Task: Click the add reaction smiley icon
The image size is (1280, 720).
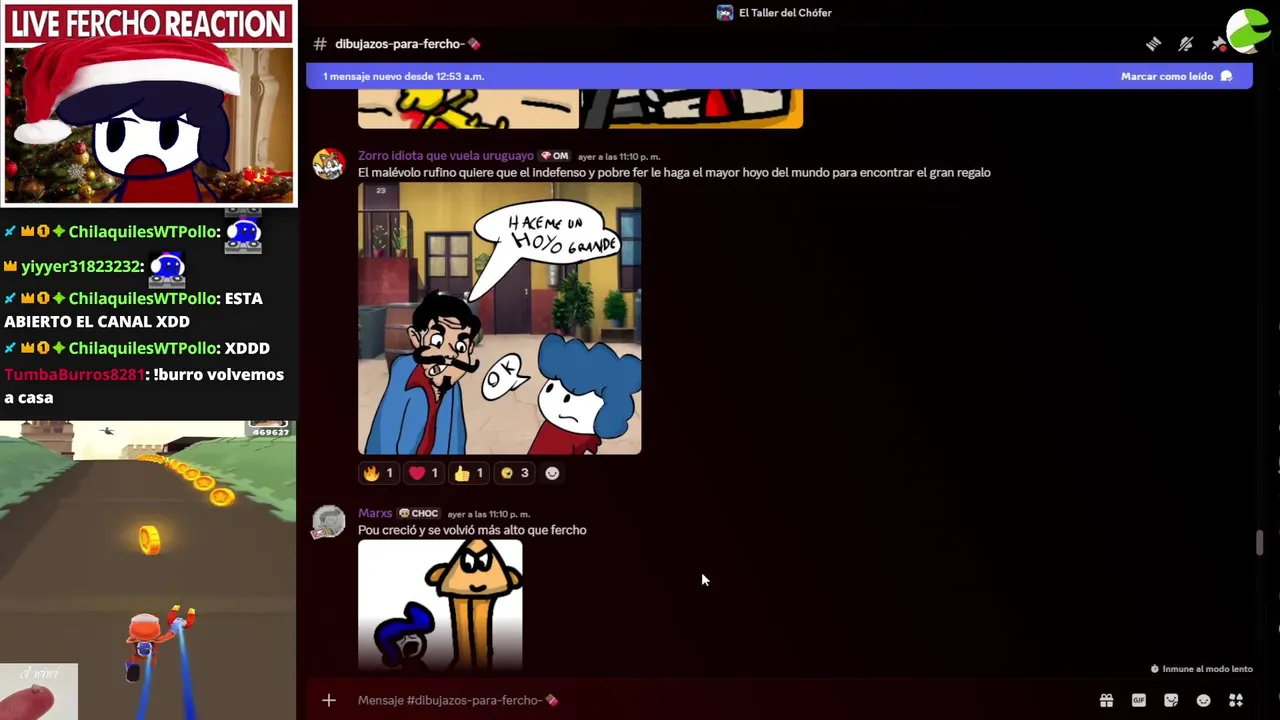Action: 552,473
